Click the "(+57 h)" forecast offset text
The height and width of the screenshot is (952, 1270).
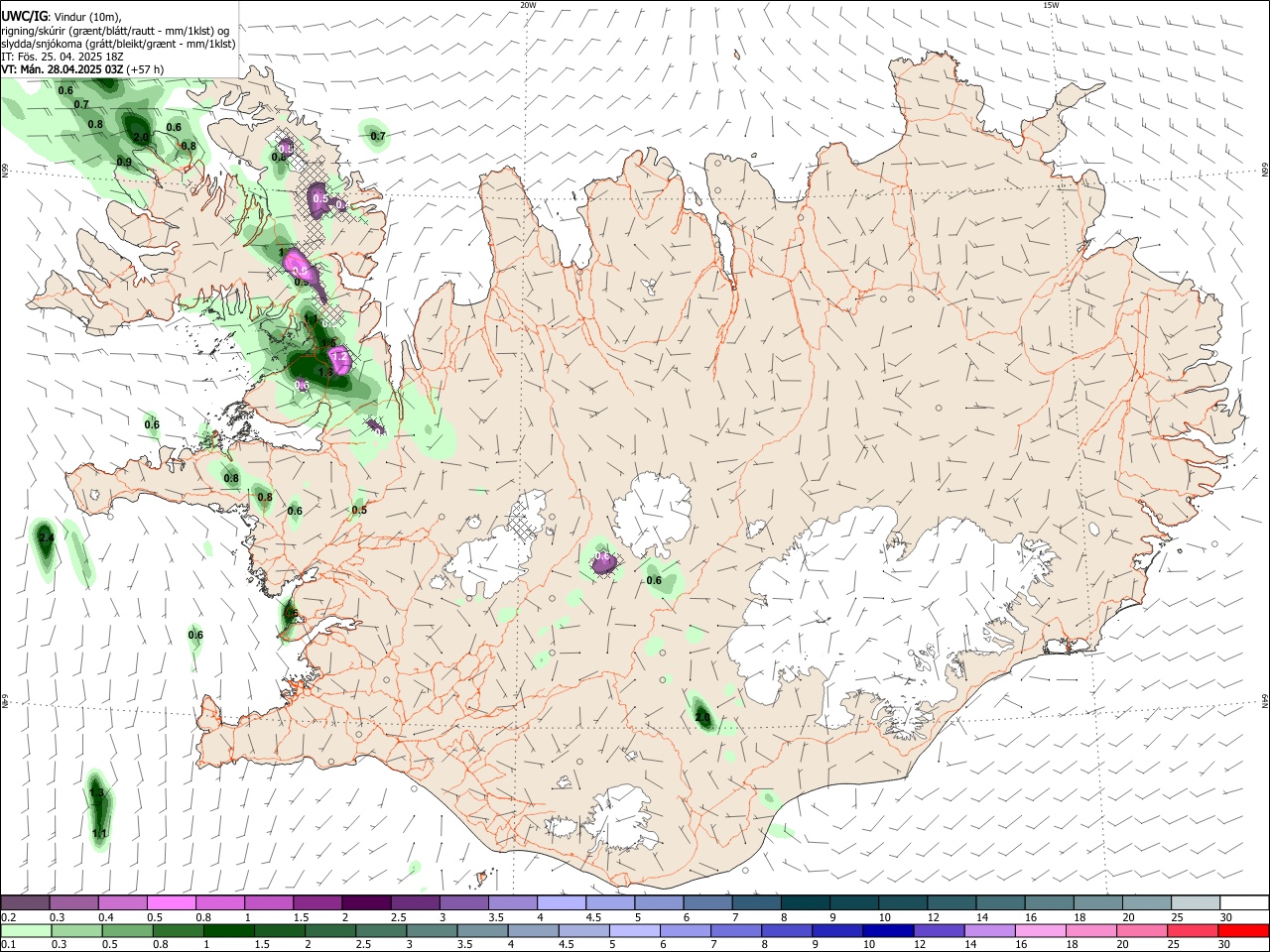[146, 69]
